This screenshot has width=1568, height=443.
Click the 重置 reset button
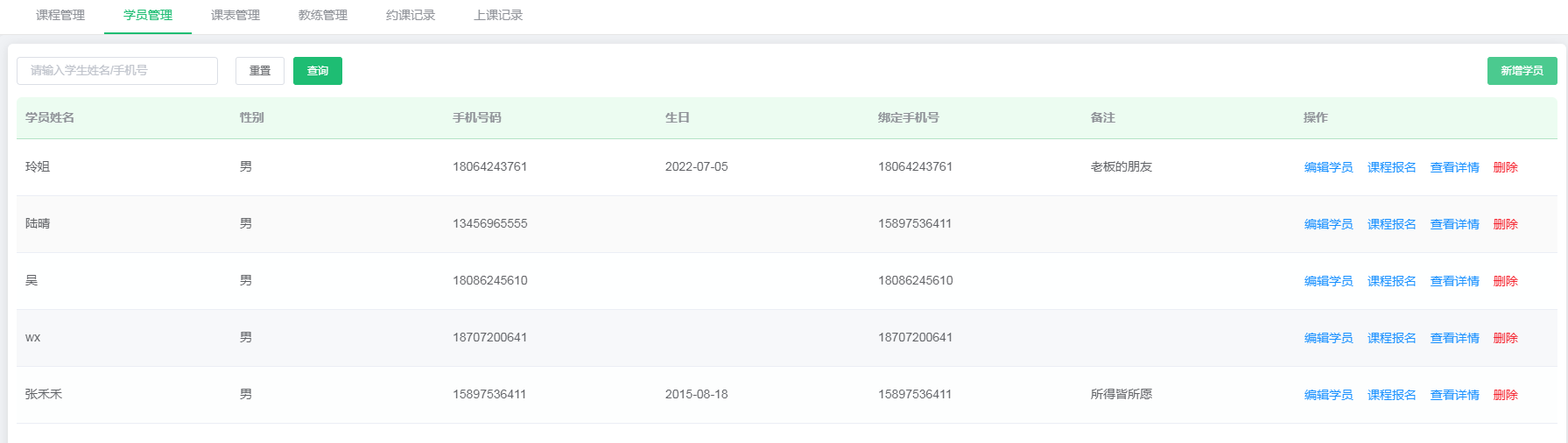(x=260, y=71)
